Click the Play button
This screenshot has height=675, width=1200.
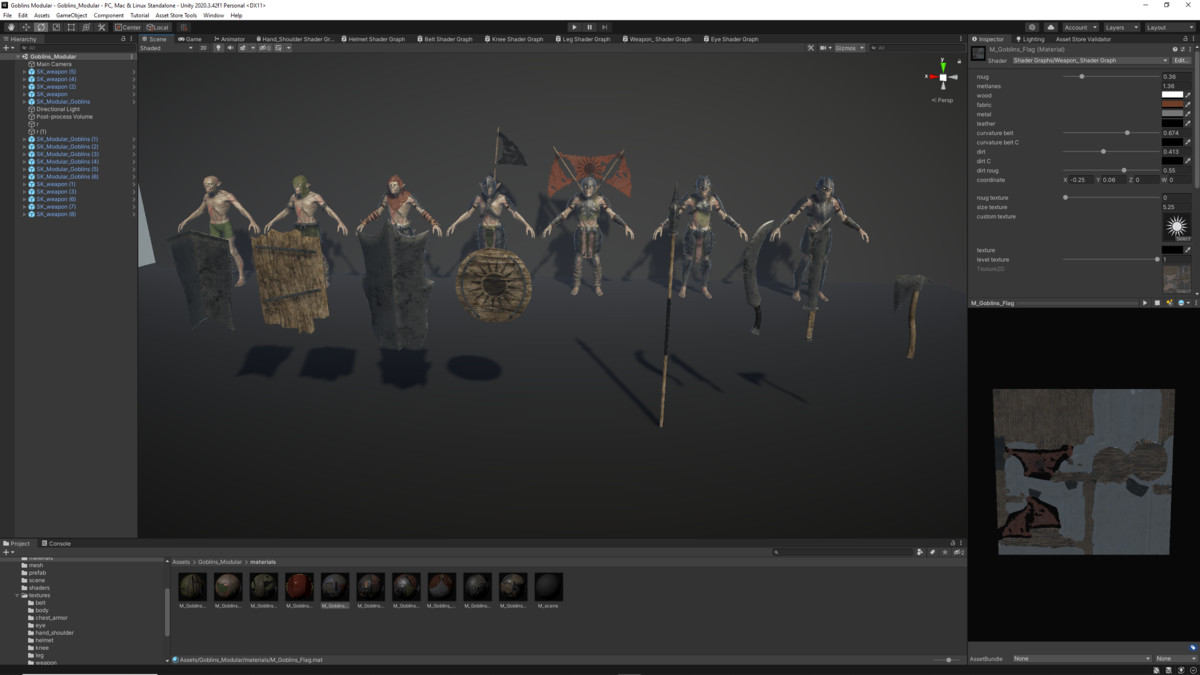574,27
